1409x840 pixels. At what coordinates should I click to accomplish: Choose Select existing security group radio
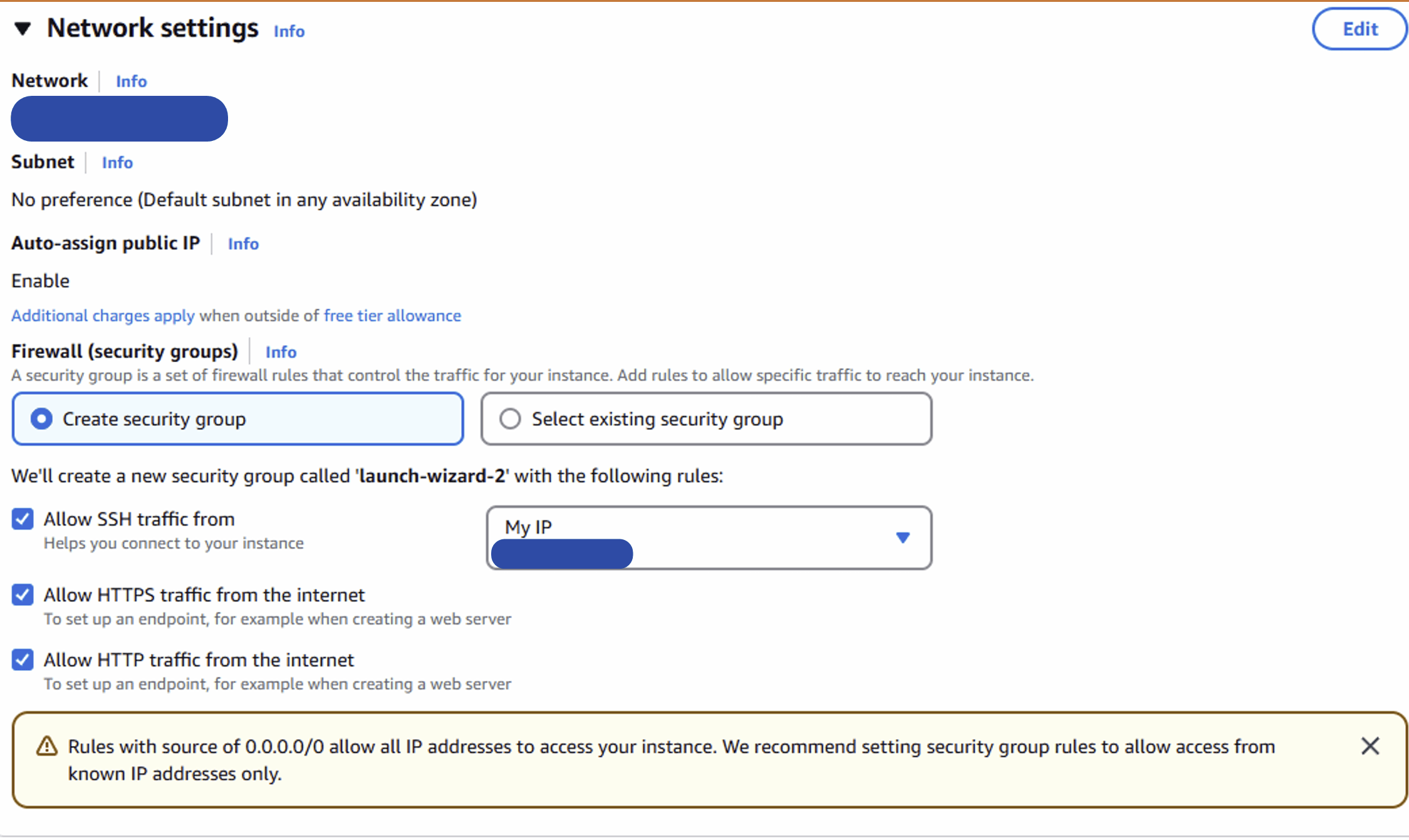pos(706,419)
